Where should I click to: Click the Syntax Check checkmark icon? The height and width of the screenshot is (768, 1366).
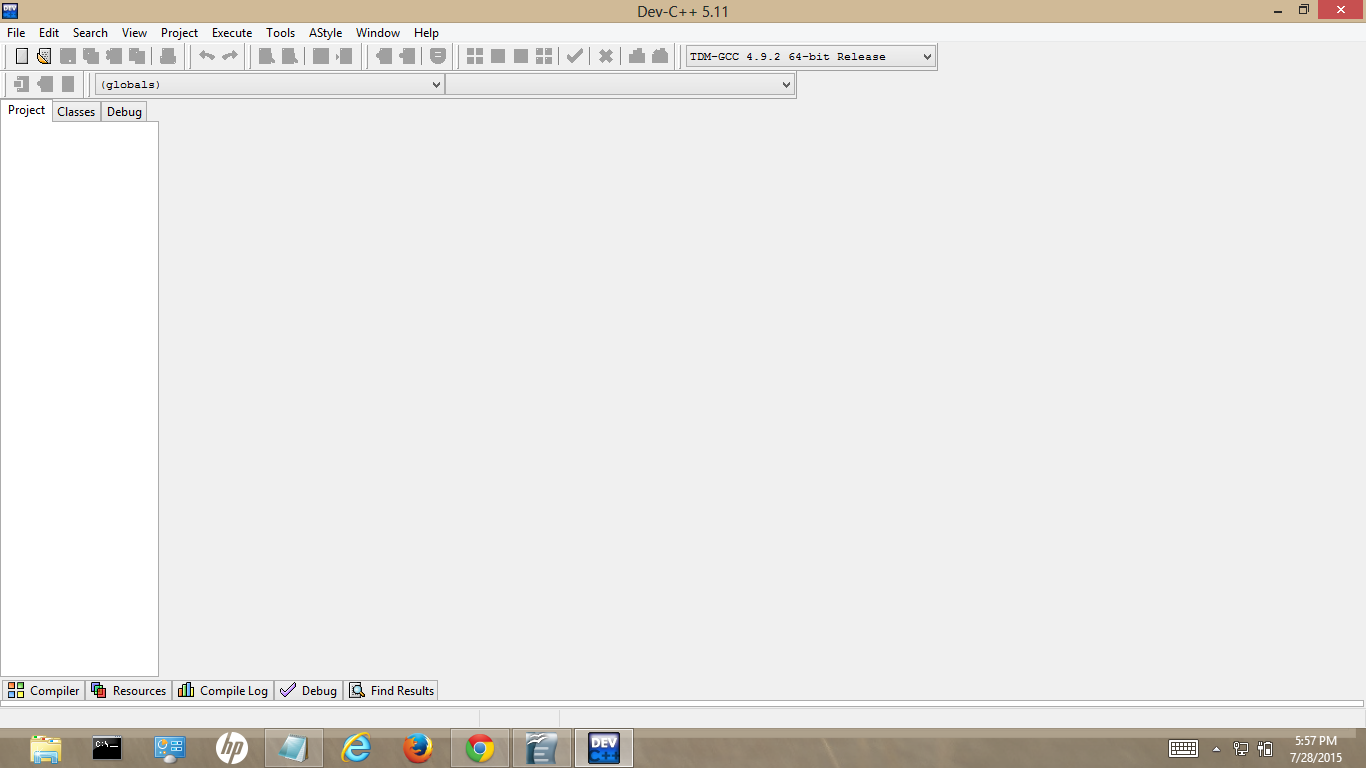click(x=574, y=56)
